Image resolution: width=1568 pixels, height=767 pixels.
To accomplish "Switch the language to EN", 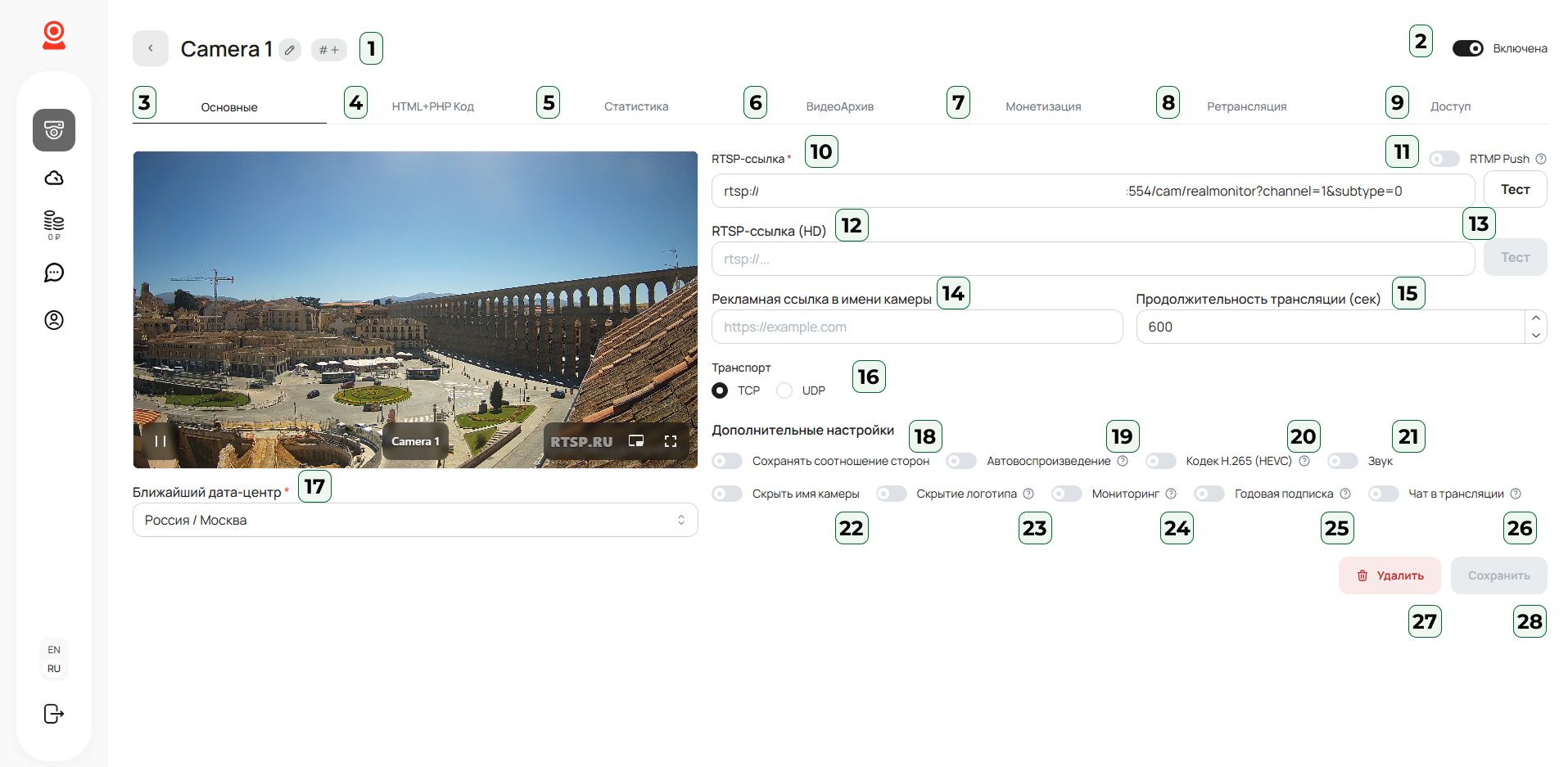I will 54,650.
